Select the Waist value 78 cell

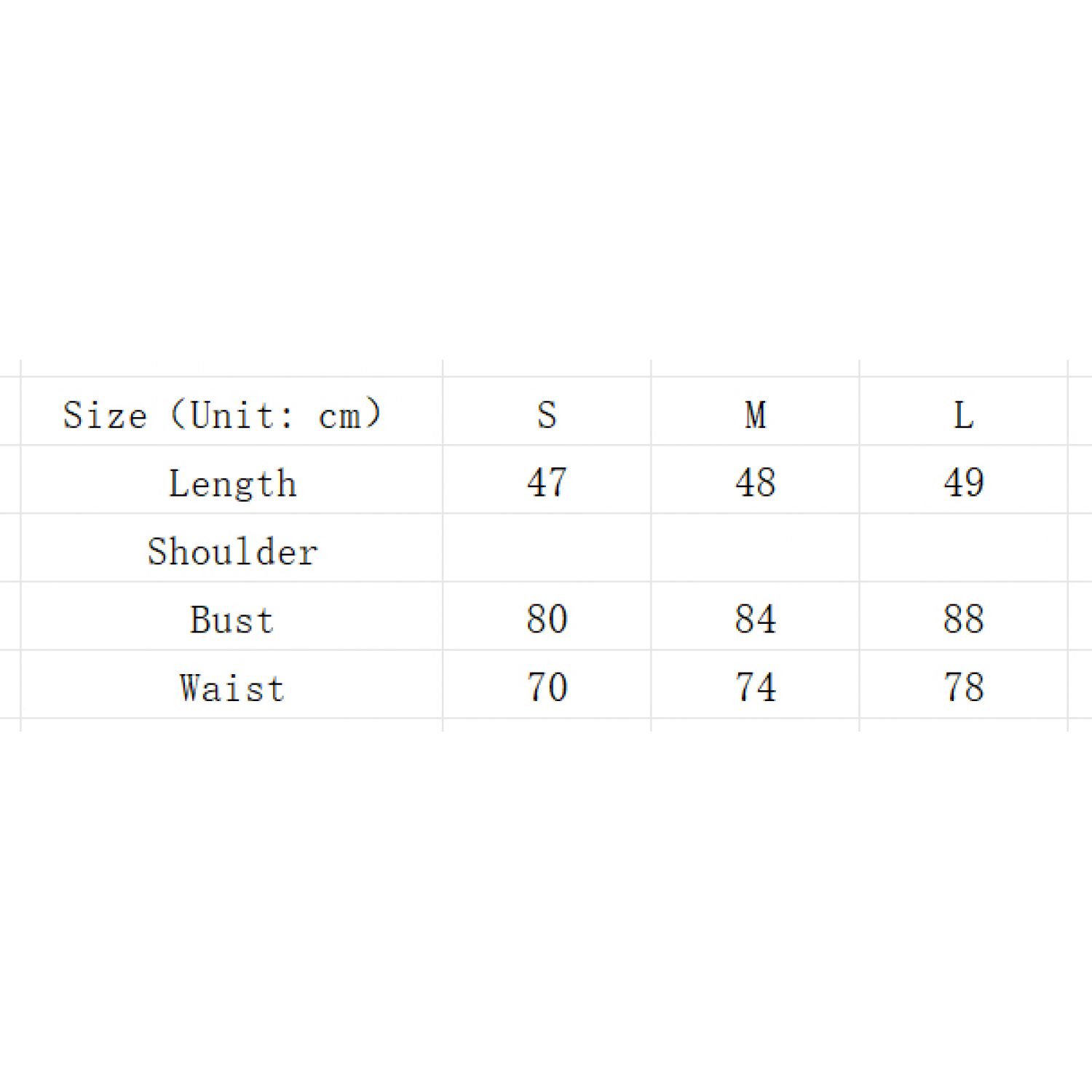[963, 687]
